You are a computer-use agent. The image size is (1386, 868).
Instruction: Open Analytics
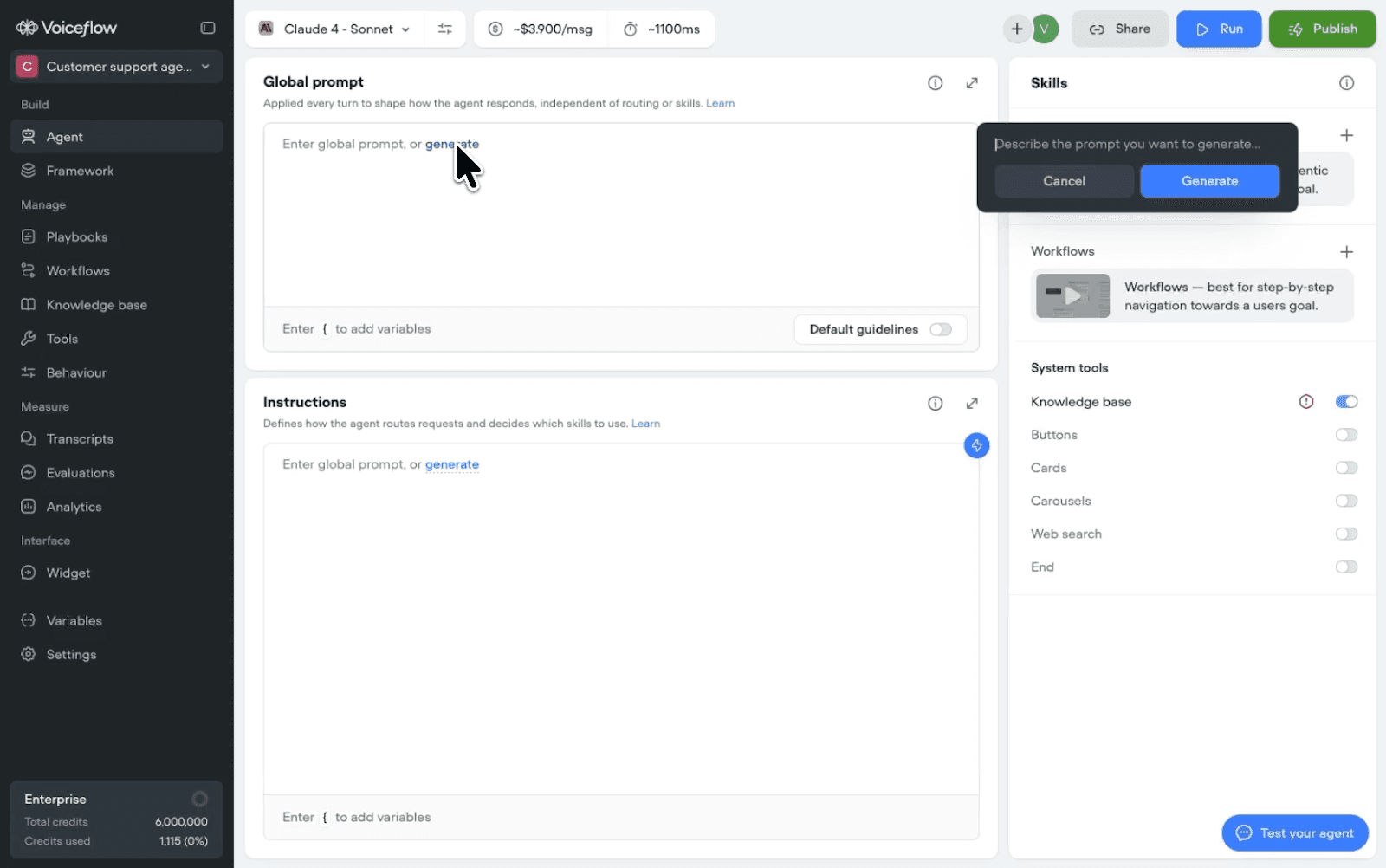click(x=116, y=507)
